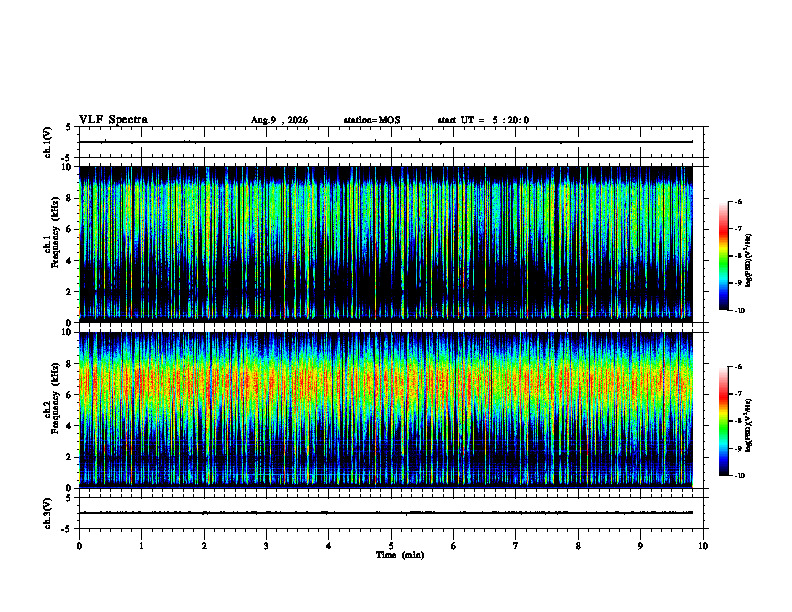Image resolution: width=792 pixels, height=612 pixels.
Task: Click time axis tick label "9"
Action: pyautogui.click(x=640, y=546)
